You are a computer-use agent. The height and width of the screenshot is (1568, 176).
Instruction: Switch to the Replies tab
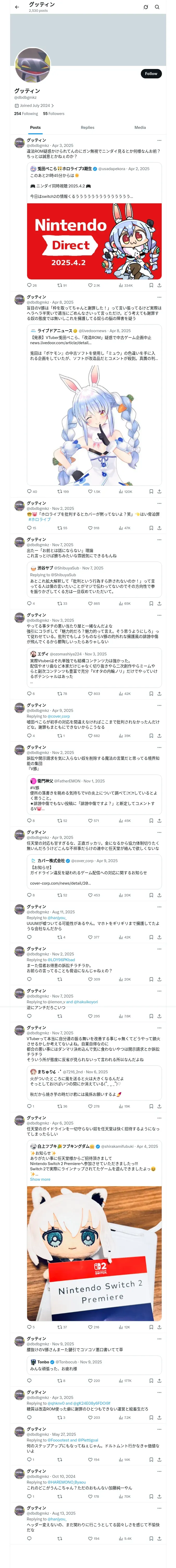click(x=87, y=128)
